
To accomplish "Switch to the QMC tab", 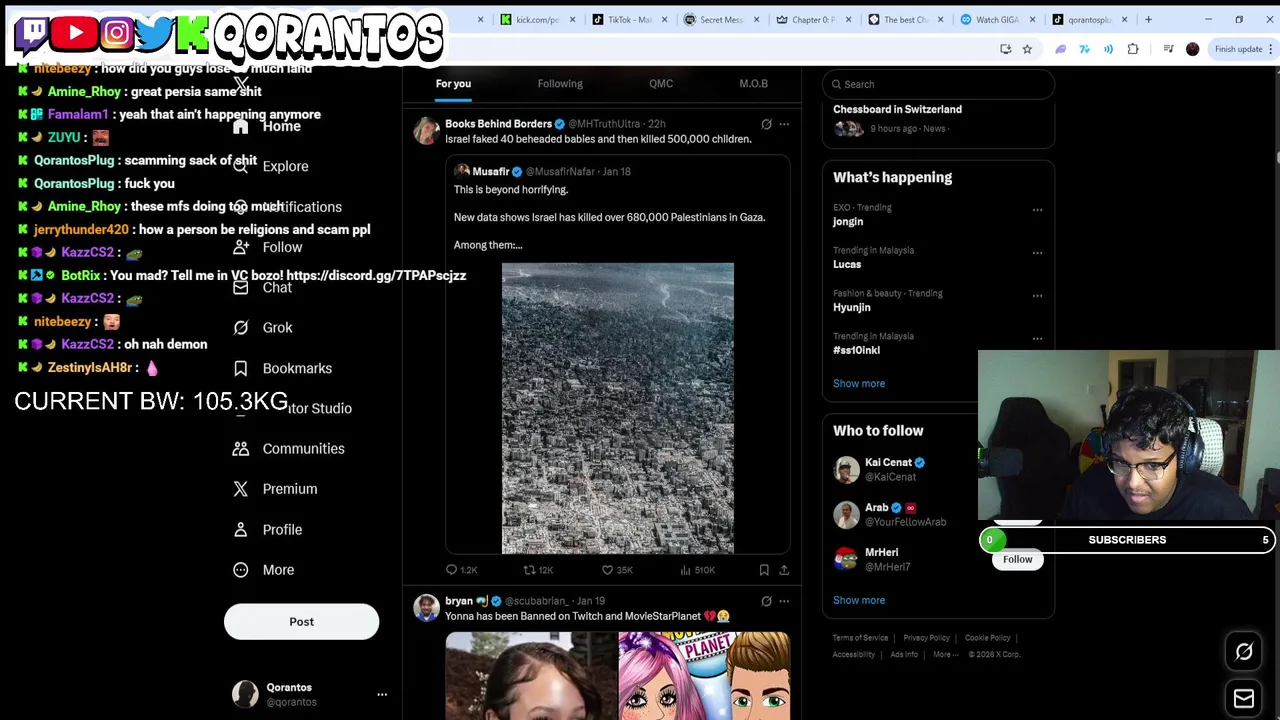I will point(661,84).
